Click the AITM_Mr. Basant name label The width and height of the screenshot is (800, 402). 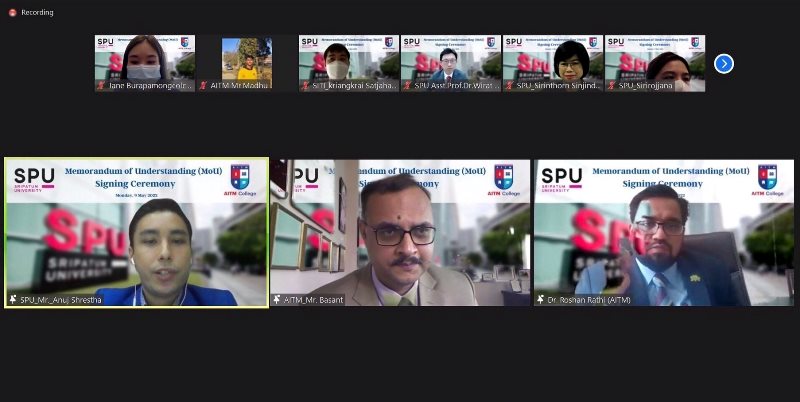pyautogui.click(x=313, y=300)
